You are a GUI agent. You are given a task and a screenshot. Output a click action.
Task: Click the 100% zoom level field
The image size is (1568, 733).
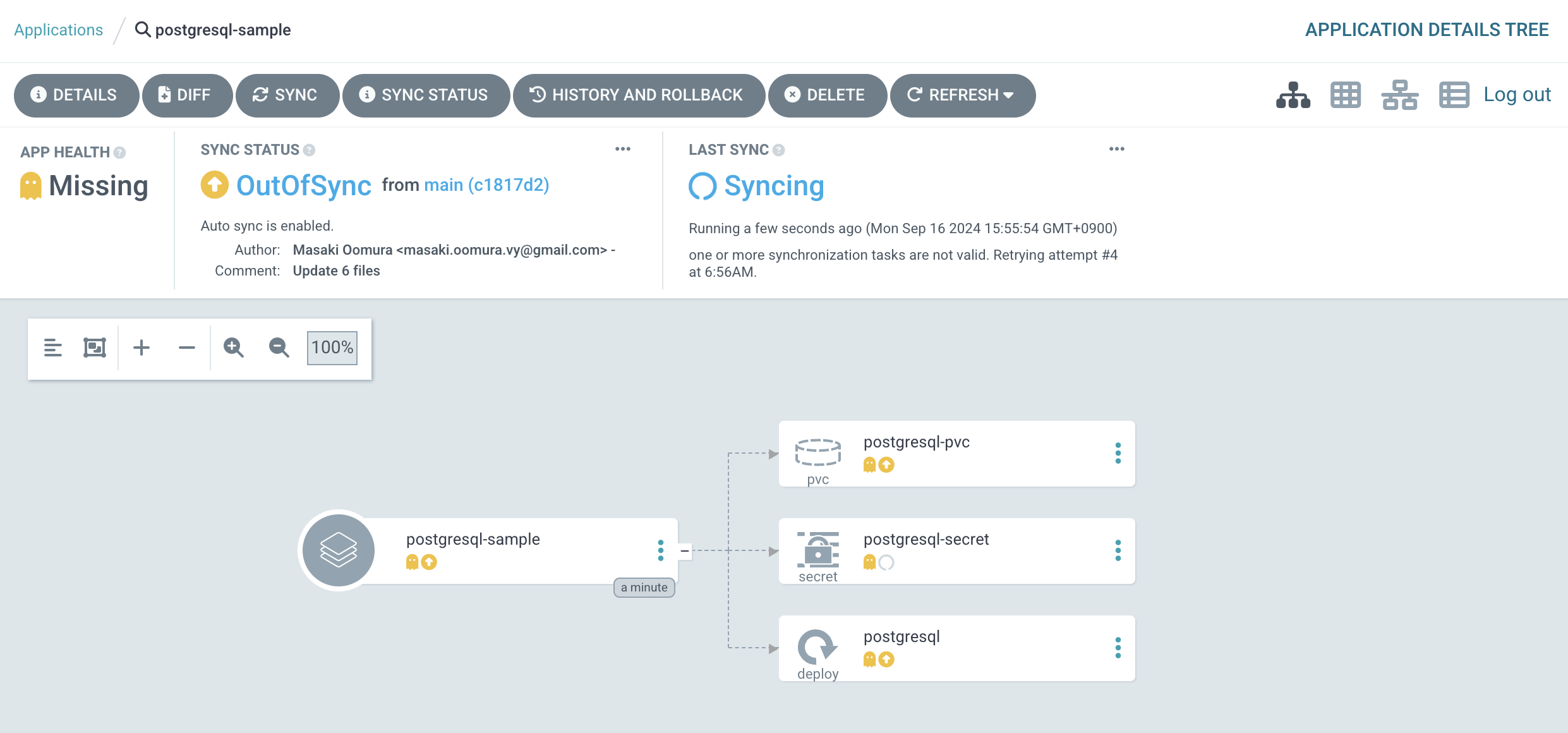click(x=332, y=348)
